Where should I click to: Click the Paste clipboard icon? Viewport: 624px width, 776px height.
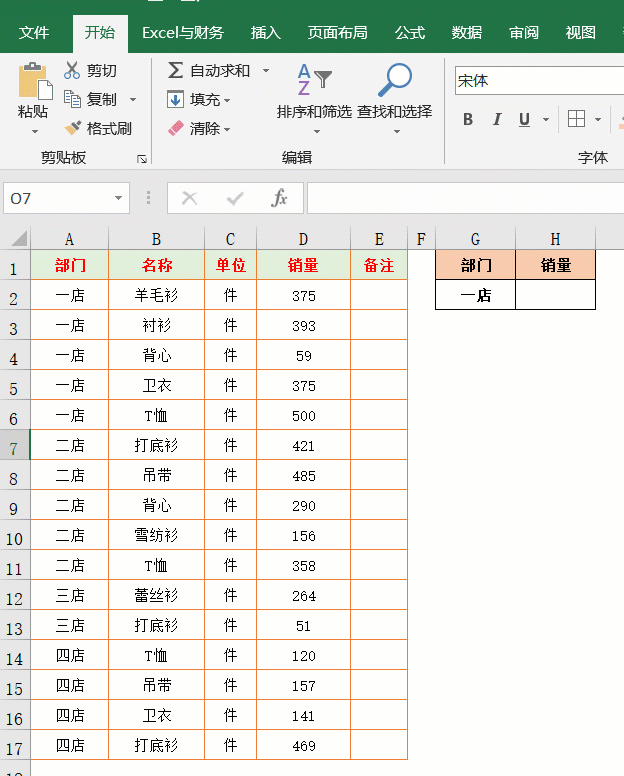[34, 81]
